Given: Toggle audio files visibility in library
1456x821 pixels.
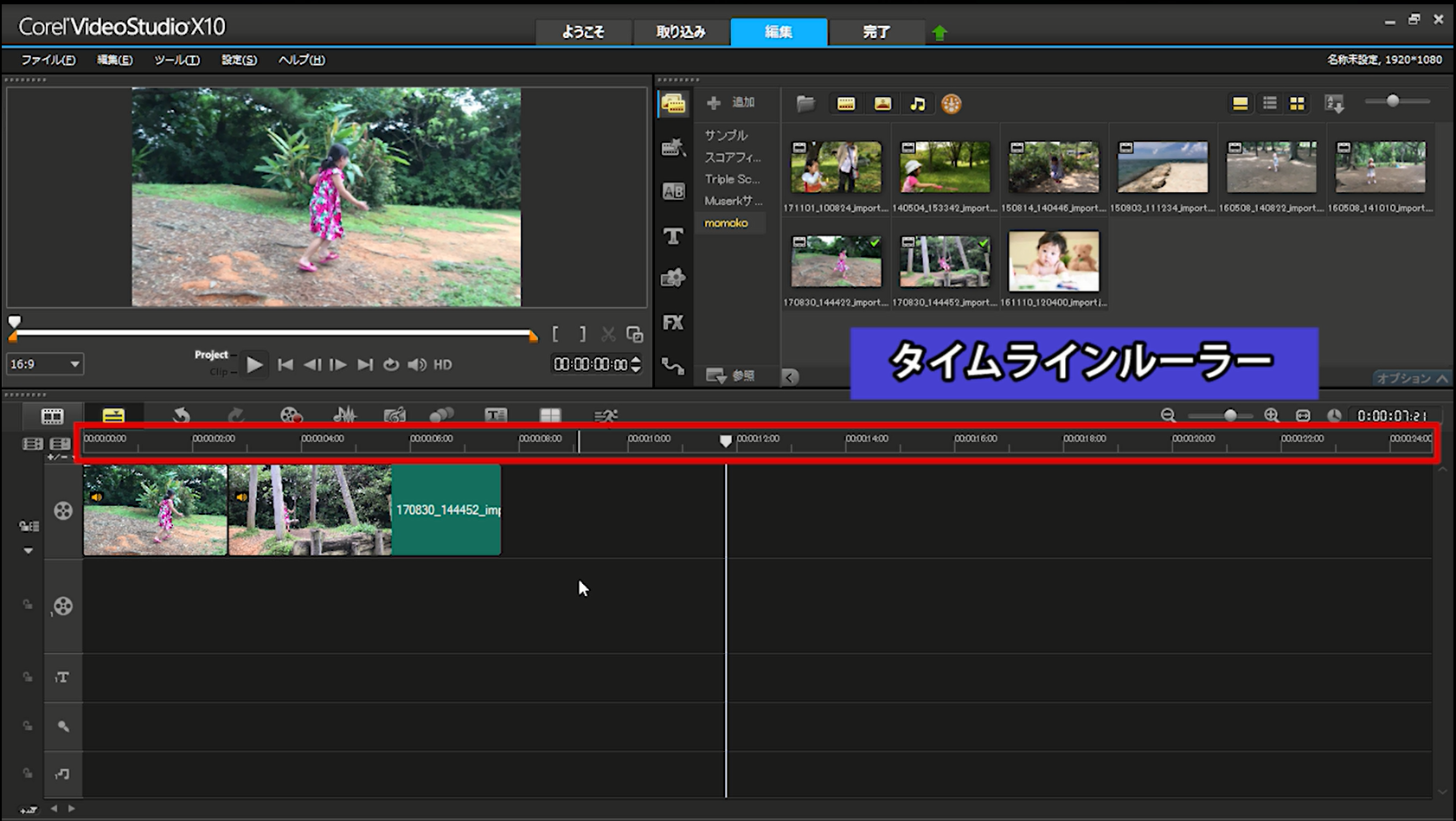Looking at the screenshot, I should (x=918, y=104).
